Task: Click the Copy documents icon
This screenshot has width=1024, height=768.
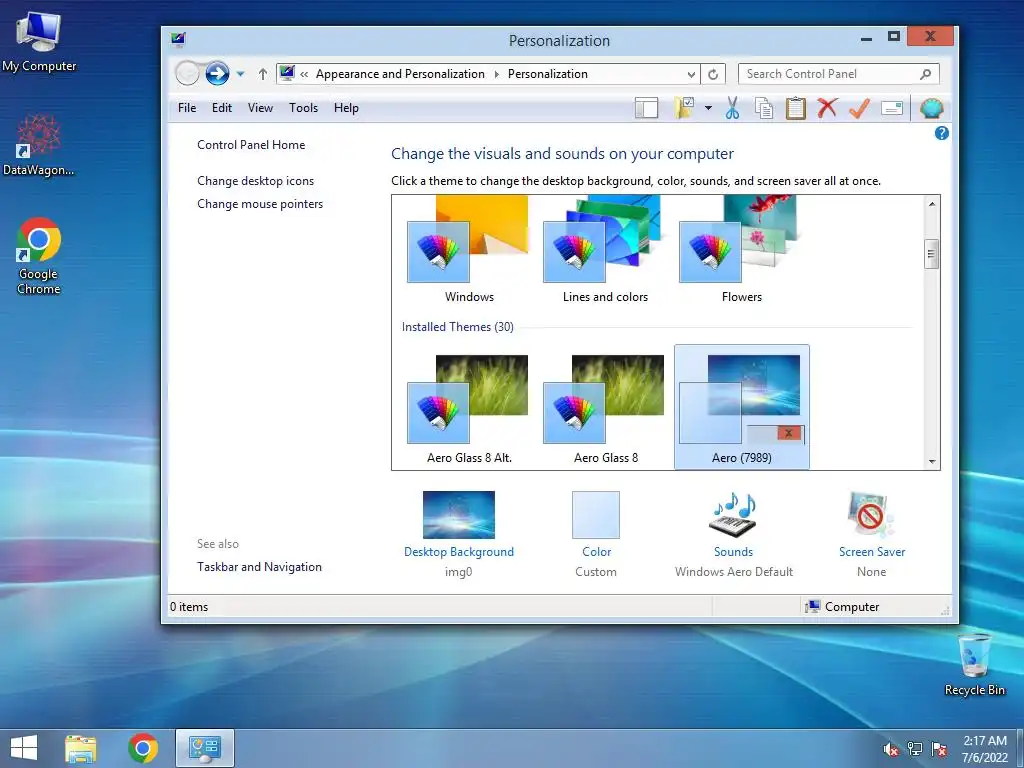Action: click(763, 108)
